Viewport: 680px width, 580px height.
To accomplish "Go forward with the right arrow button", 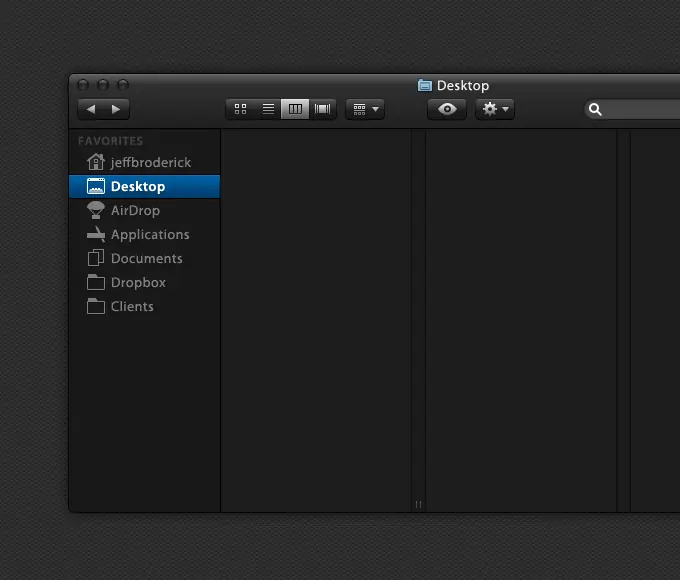I will (116, 109).
